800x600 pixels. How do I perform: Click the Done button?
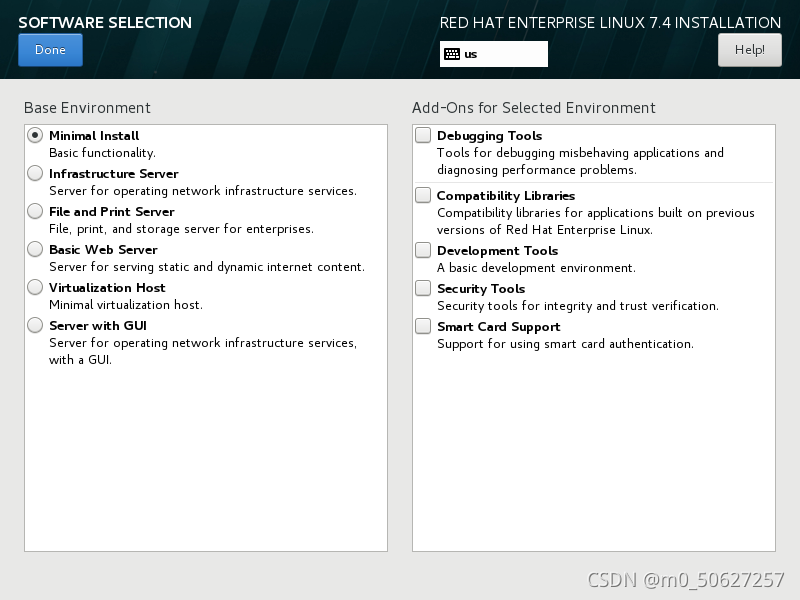point(51,50)
